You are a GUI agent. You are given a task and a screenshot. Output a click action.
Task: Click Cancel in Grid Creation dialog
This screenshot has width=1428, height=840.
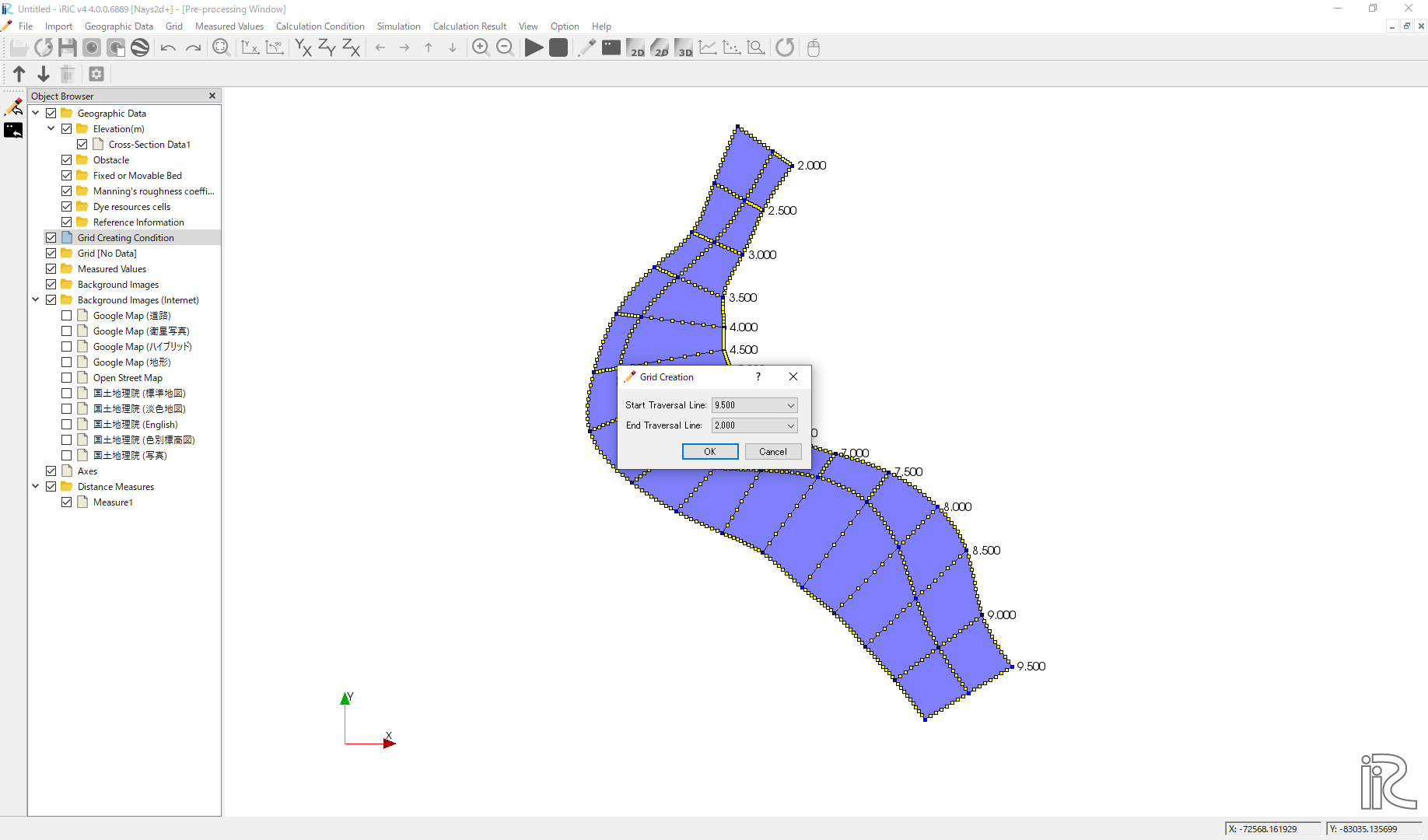point(773,452)
